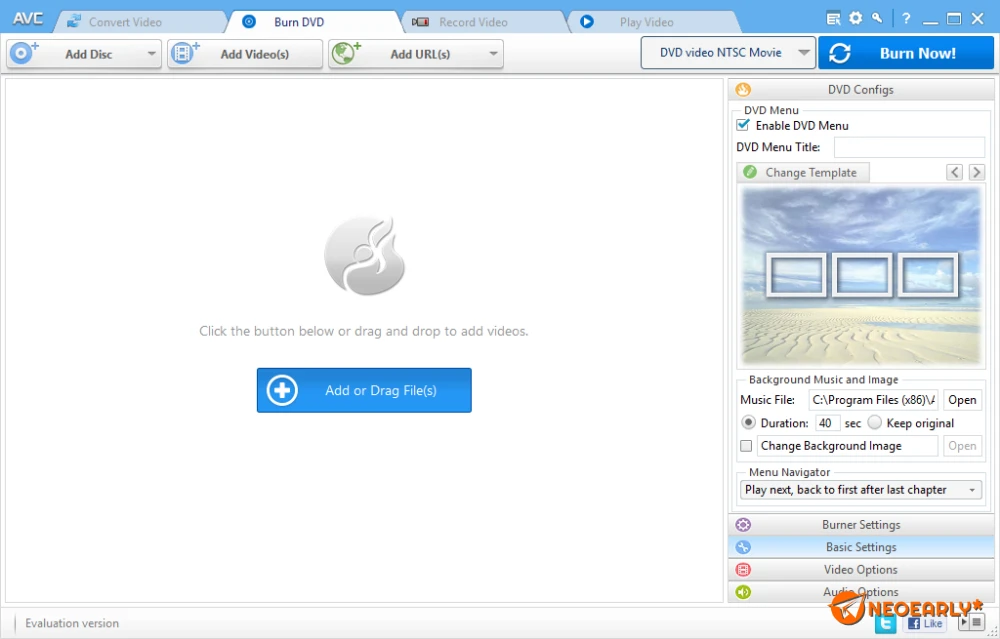This screenshot has height=639, width=1000.
Task: Tick the Change Background Image checkbox
Action: [746, 446]
